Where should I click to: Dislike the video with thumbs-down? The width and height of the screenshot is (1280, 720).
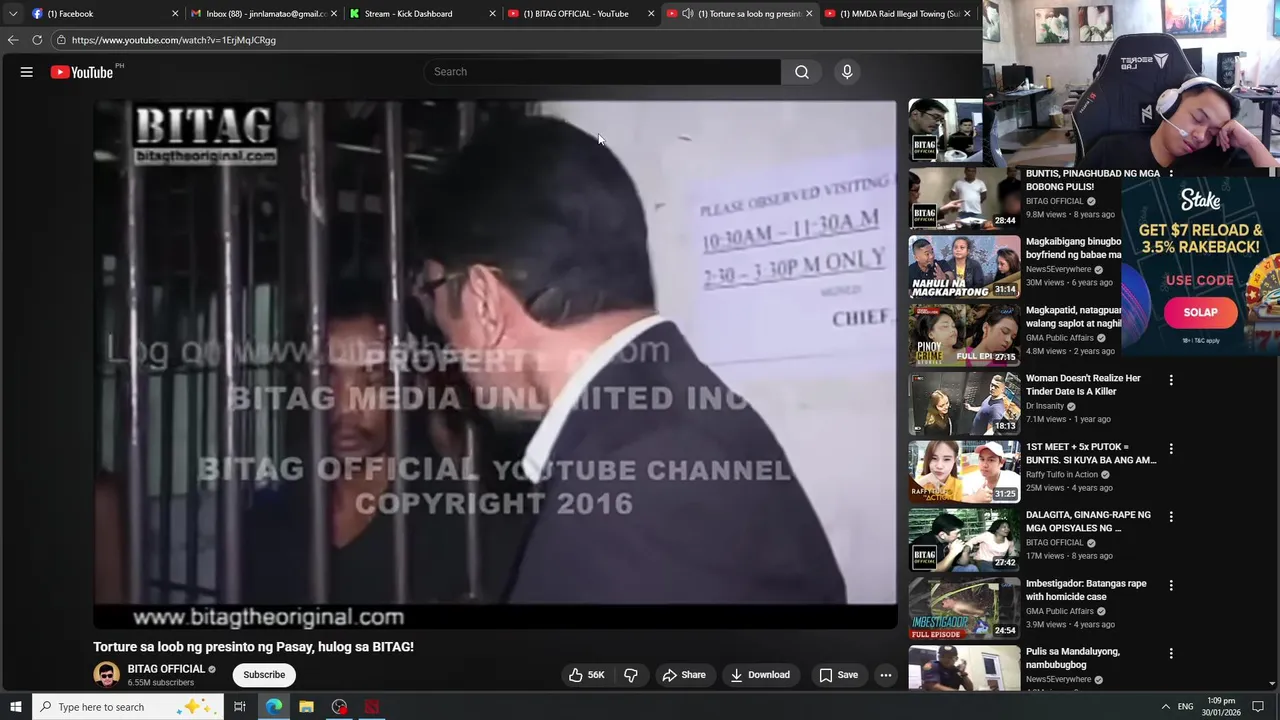click(631, 675)
